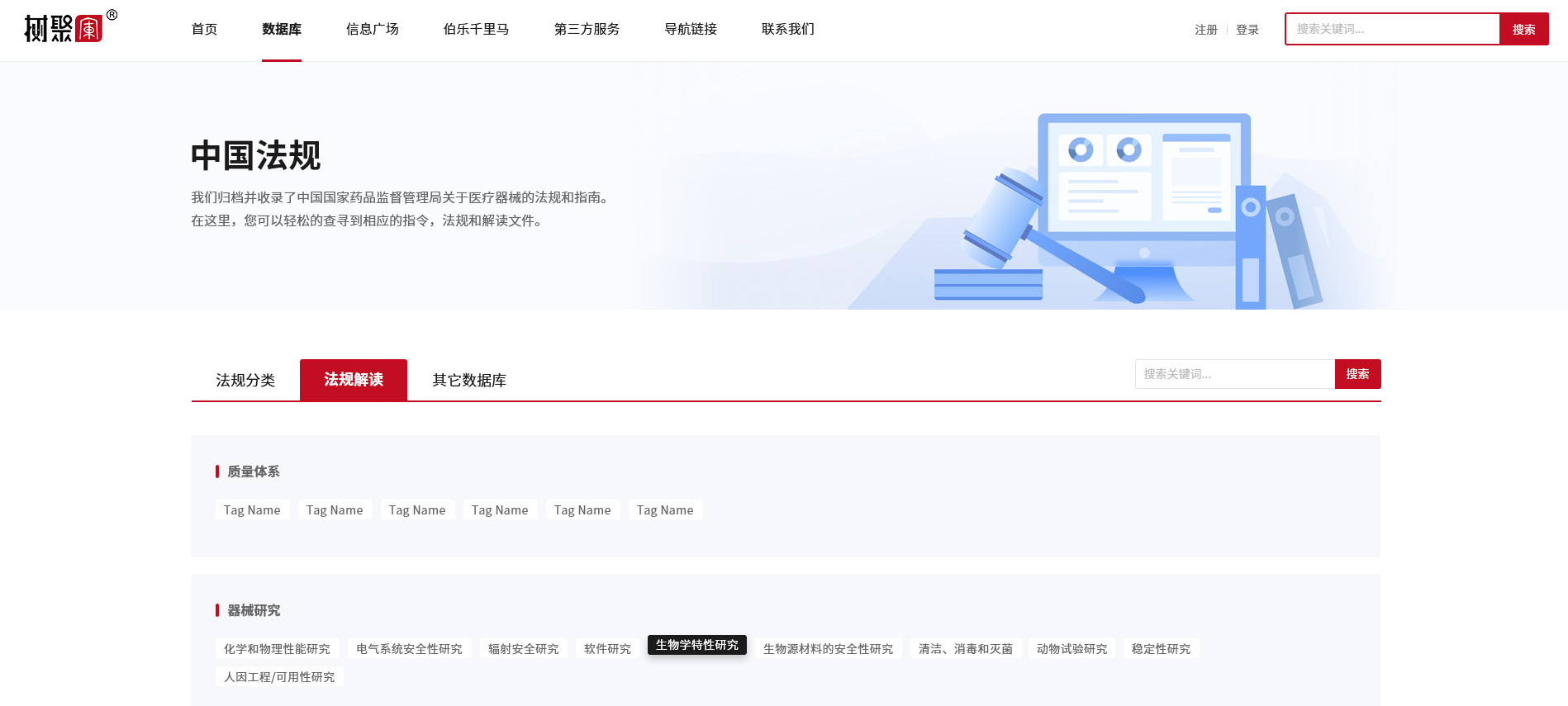Go to 伯乐千里马 in the top navigation
This screenshot has width=1568, height=706.
click(x=476, y=30)
